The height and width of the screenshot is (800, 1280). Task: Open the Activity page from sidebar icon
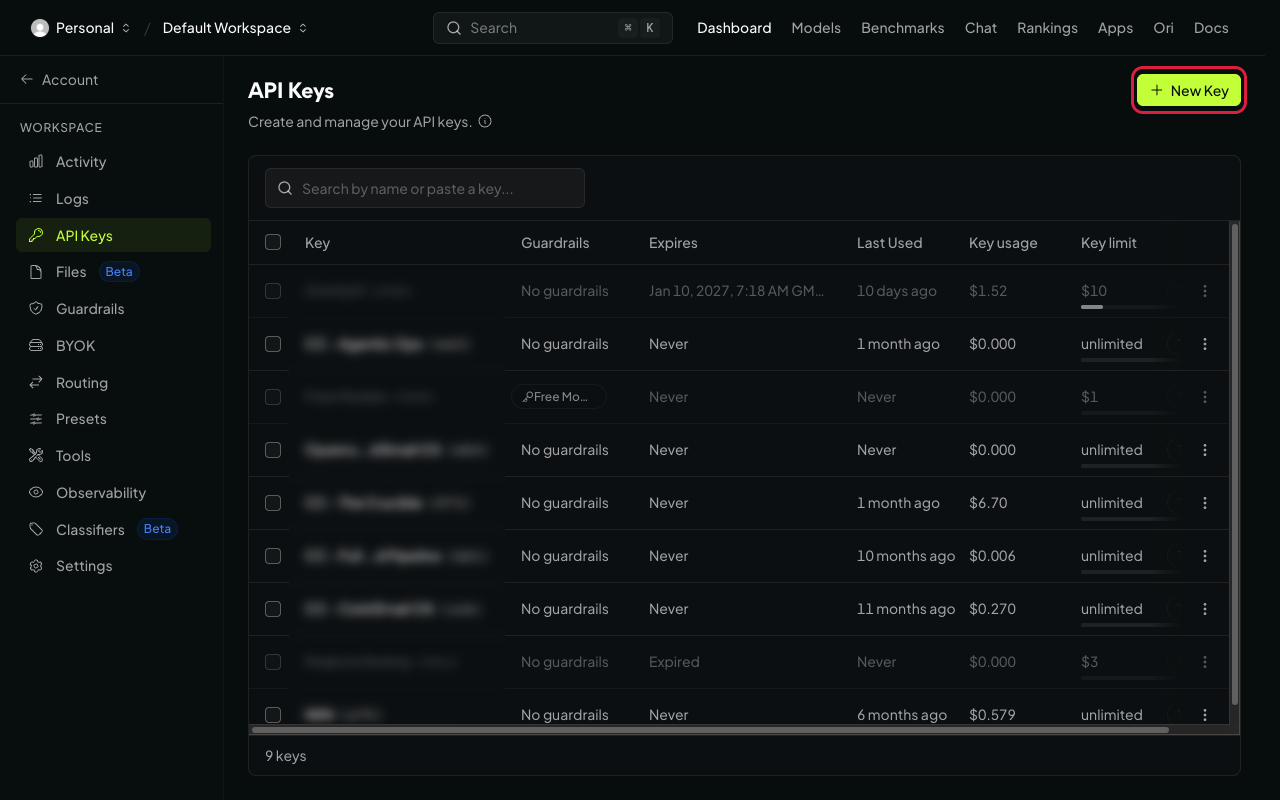click(36, 162)
